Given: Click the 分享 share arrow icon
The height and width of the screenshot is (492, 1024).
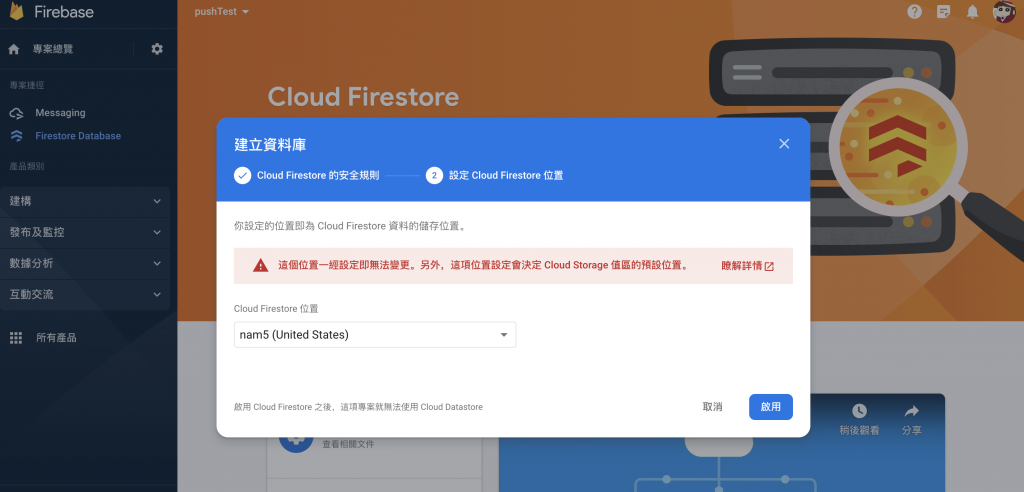Looking at the screenshot, I should click(x=911, y=411).
